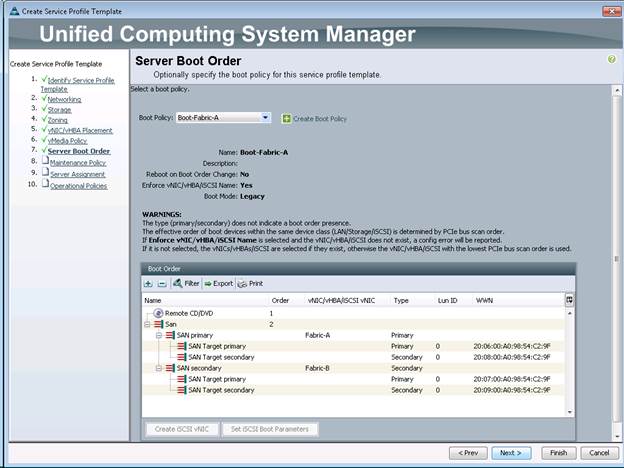Jump to the Server Assignment step
Image resolution: width=624 pixels, height=468 pixels.
[x=78, y=174]
